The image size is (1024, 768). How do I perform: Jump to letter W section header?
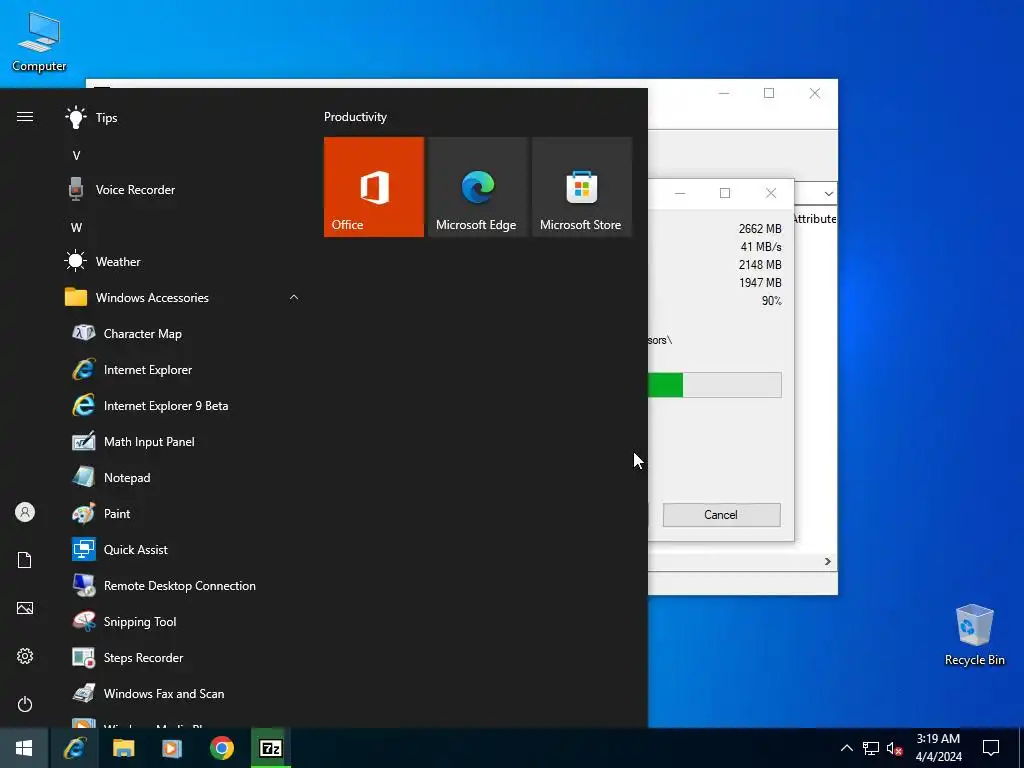click(76, 228)
